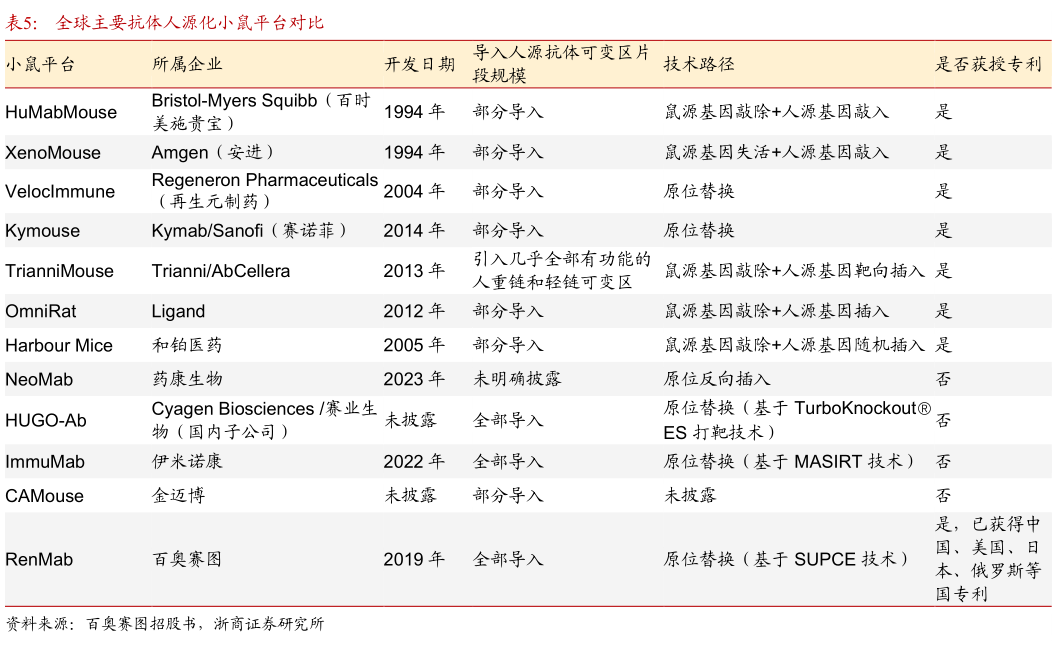Select the ImmuMab platform cell
The height and width of the screenshot is (646, 1057).
[x=44, y=462]
